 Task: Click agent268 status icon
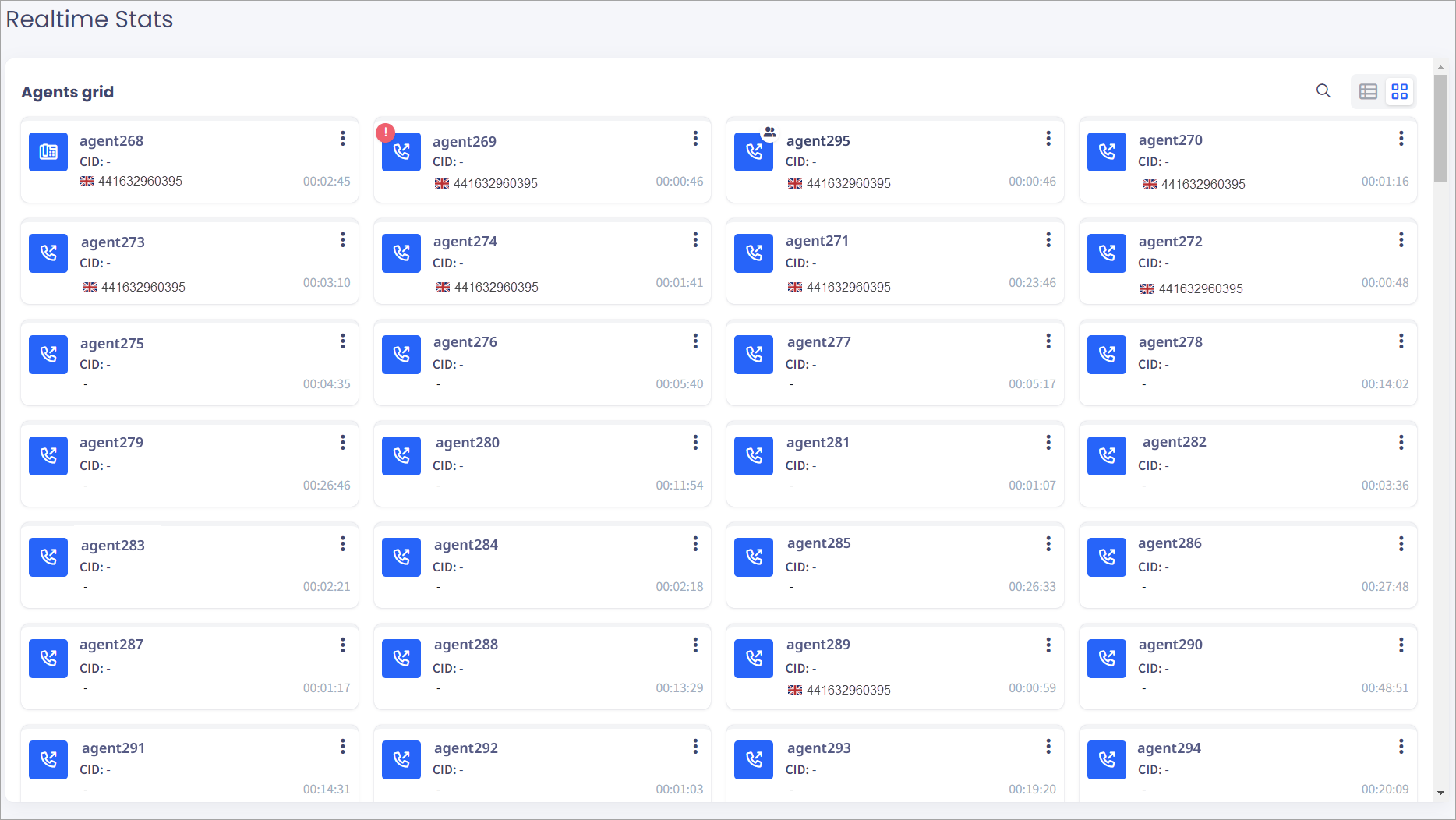pyautogui.click(x=48, y=152)
